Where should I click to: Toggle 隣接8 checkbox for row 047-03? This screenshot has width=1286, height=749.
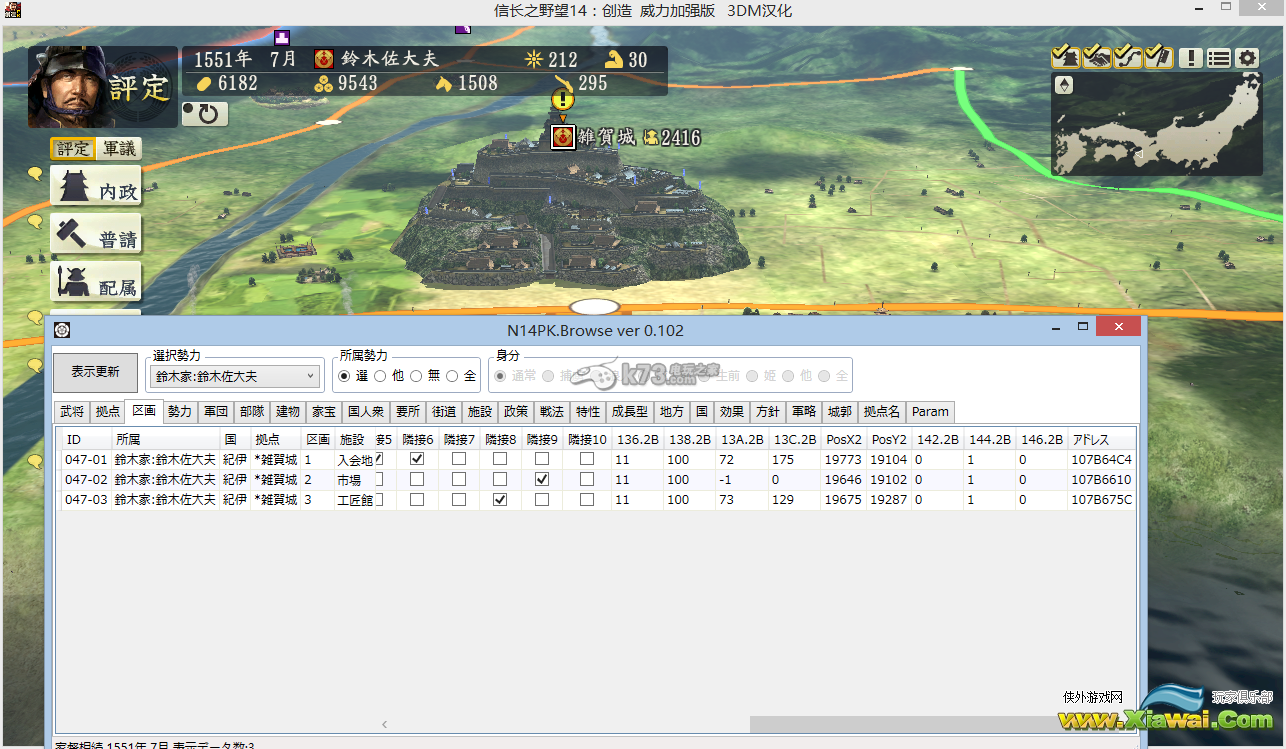(x=500, y=499)
